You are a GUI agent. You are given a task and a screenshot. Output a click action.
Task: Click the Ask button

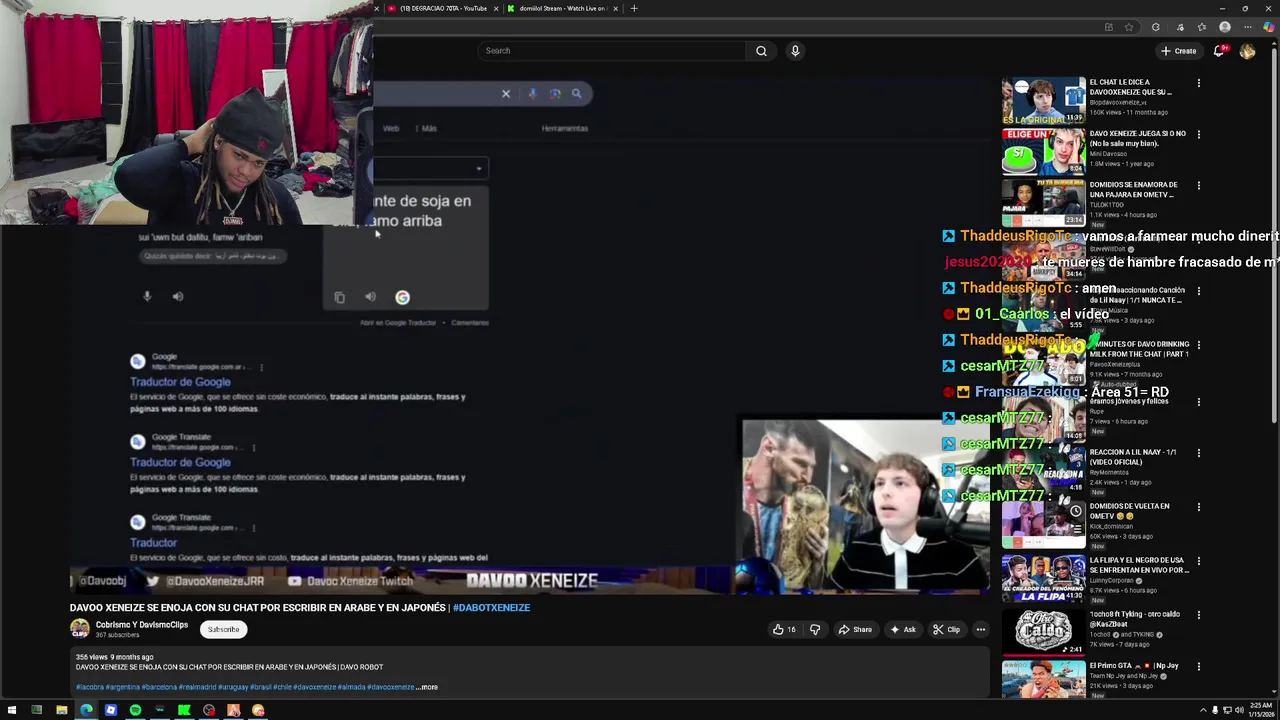click(901, 629)
